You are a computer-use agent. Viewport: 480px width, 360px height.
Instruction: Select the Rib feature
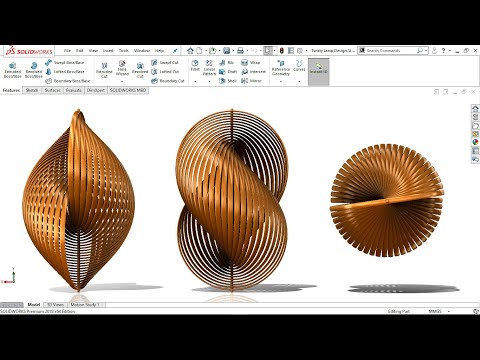pyautogui.click(x=227, y=62)
